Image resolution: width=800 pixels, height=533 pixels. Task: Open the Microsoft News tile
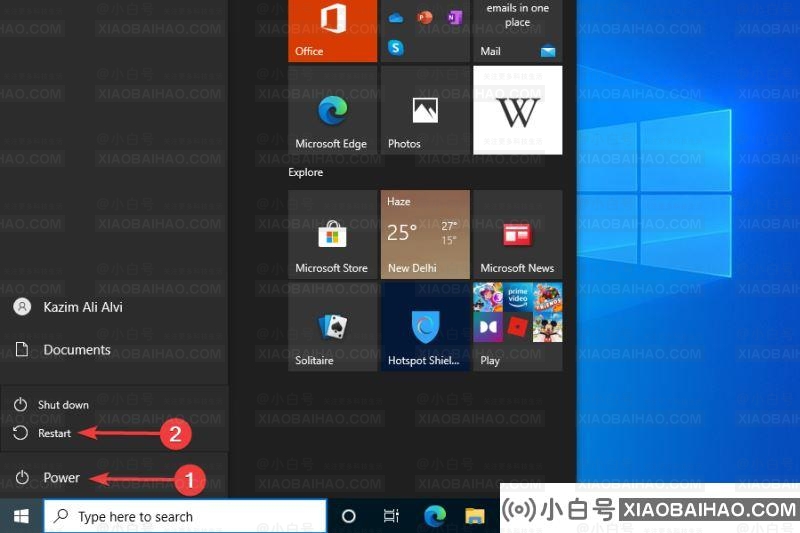[x=517, y=235]
